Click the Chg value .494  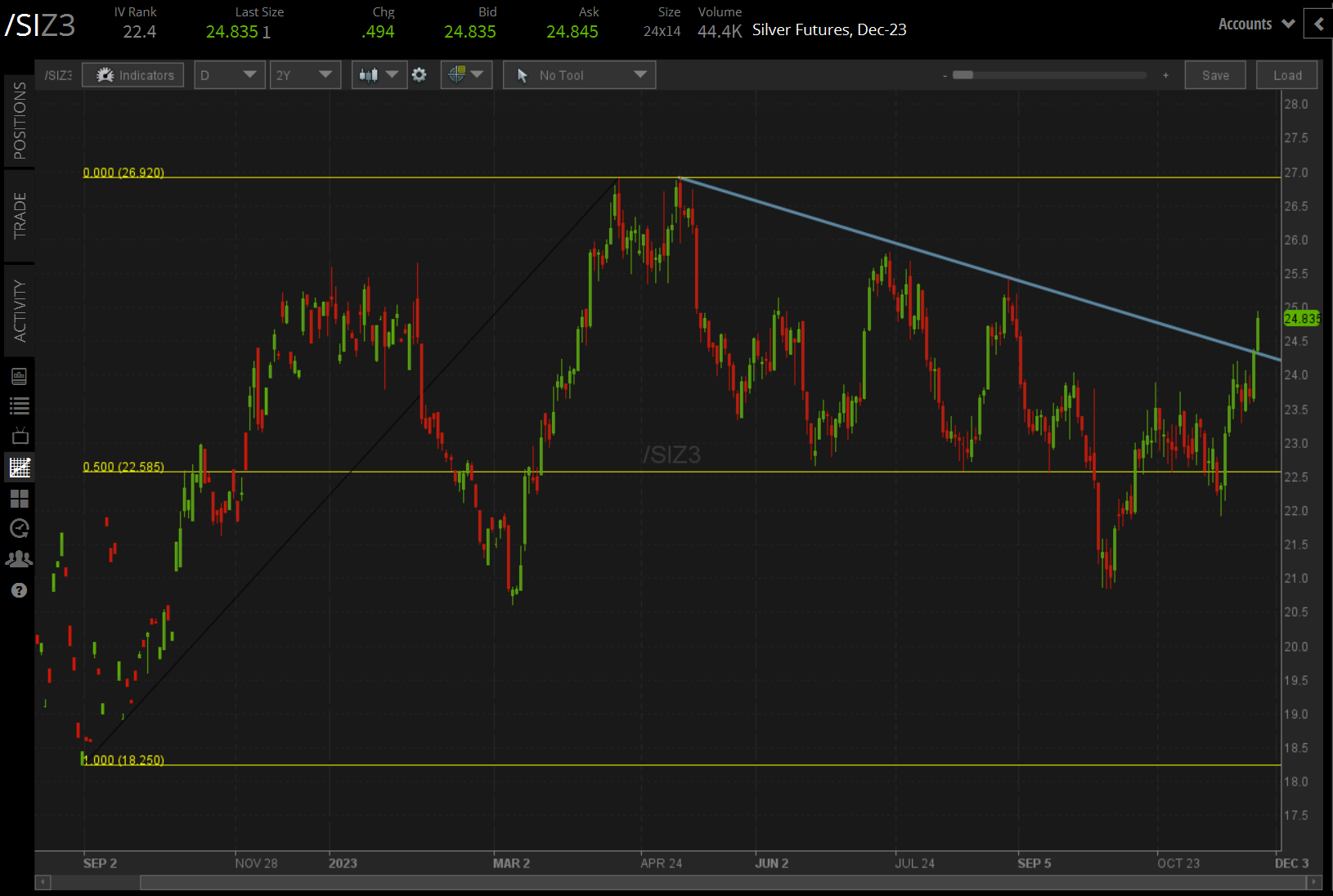(x=378, y=32)
